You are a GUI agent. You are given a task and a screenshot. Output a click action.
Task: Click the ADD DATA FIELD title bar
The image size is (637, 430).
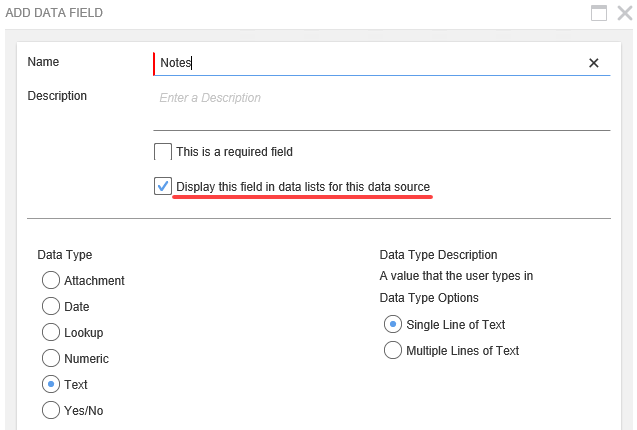coord(300,13)
